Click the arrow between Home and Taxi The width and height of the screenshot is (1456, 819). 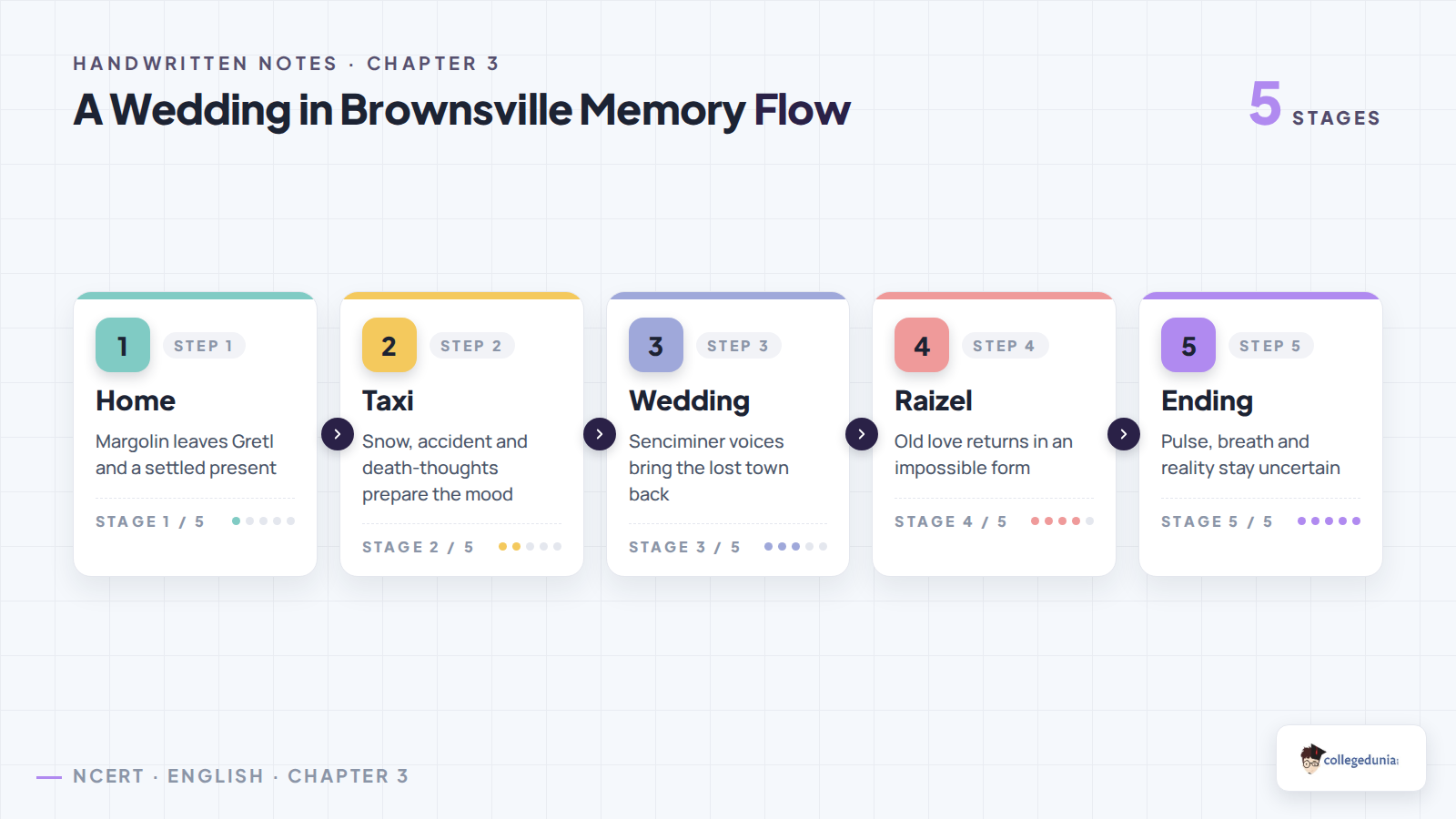338,434
